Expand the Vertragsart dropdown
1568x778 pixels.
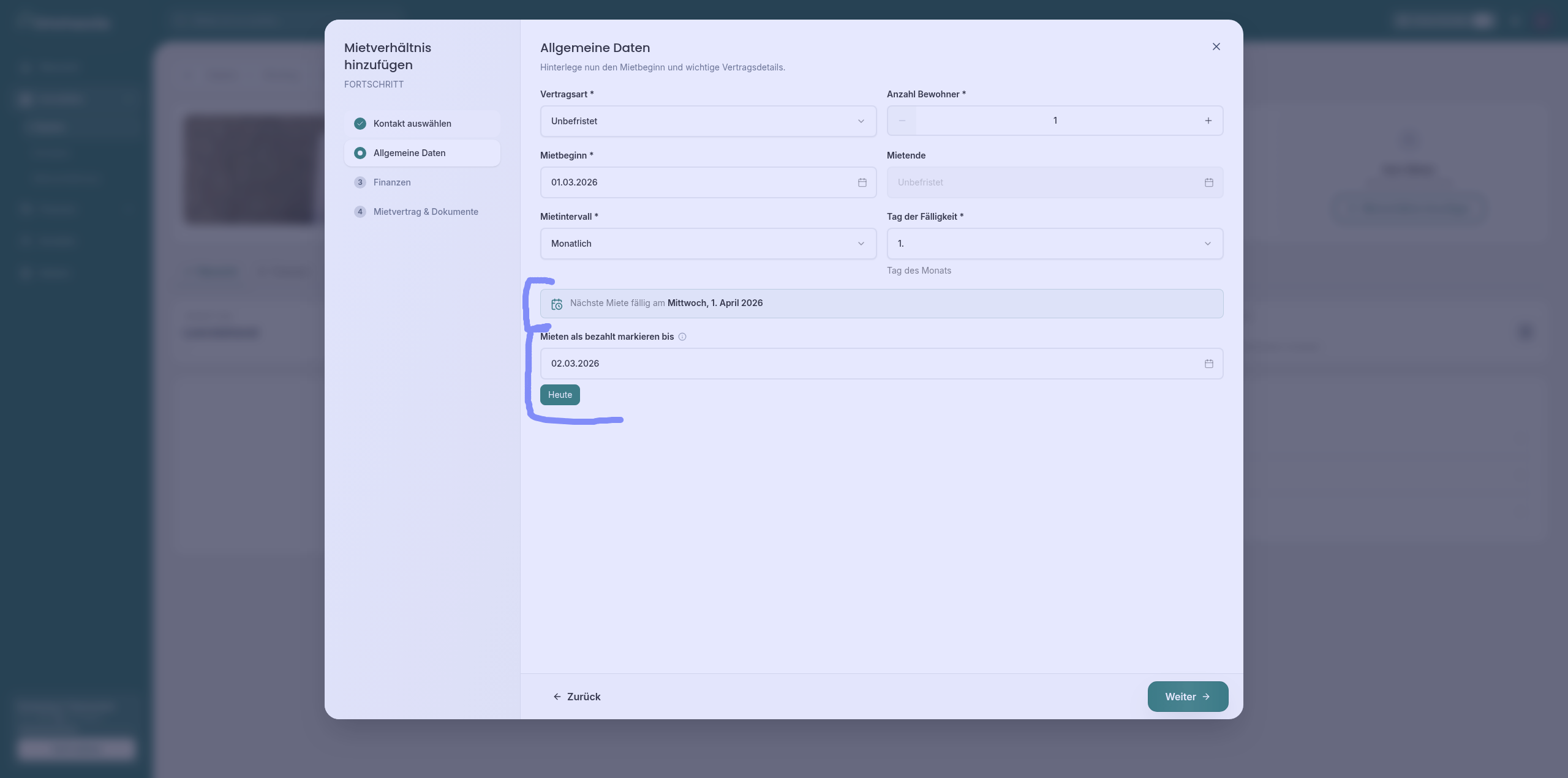(707, 121)
